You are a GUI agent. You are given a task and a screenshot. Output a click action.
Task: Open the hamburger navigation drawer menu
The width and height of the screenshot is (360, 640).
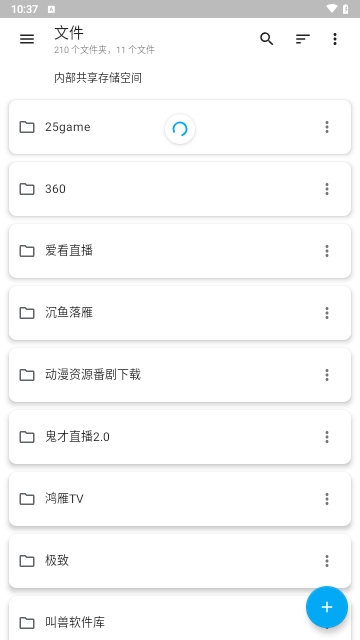pos(27,39)
